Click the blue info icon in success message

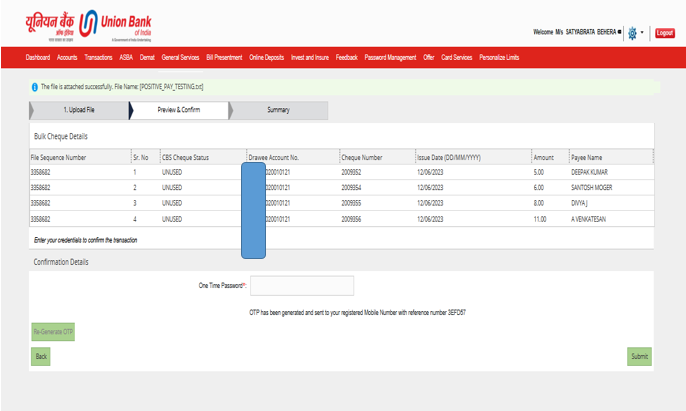tap(34, 87)
